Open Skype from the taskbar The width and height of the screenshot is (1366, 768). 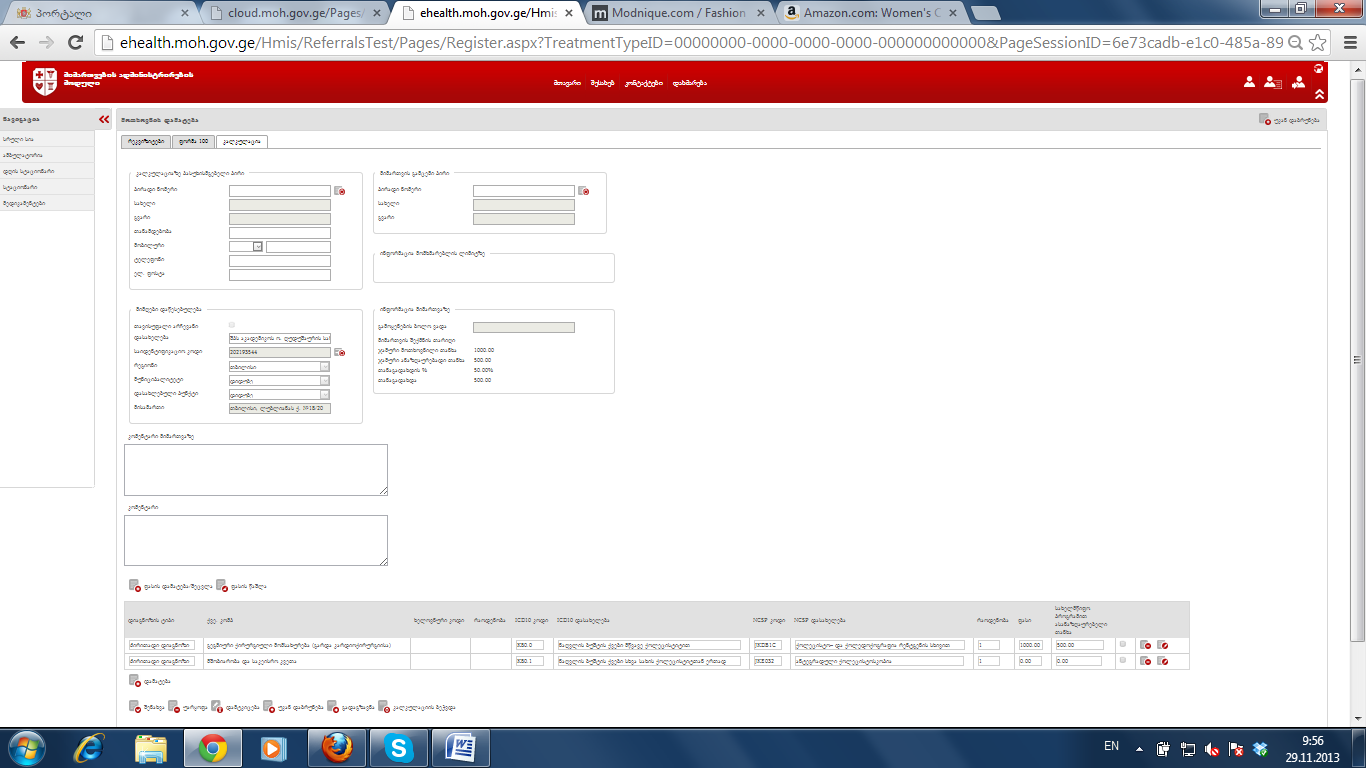(x=398, y=747)
